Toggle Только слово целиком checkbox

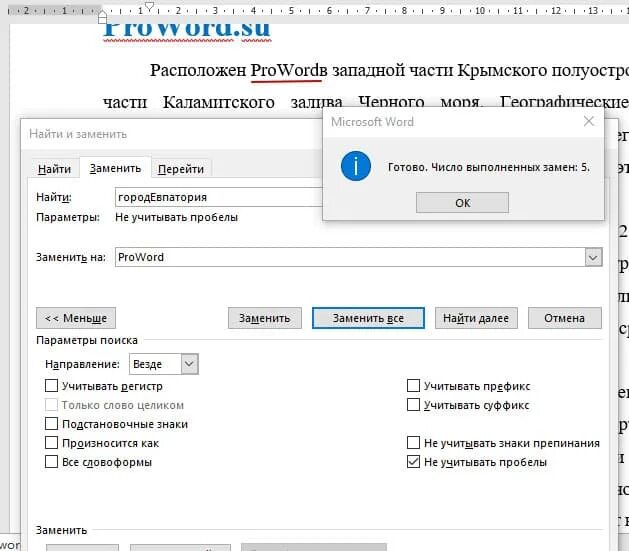[x=51, y=405]
